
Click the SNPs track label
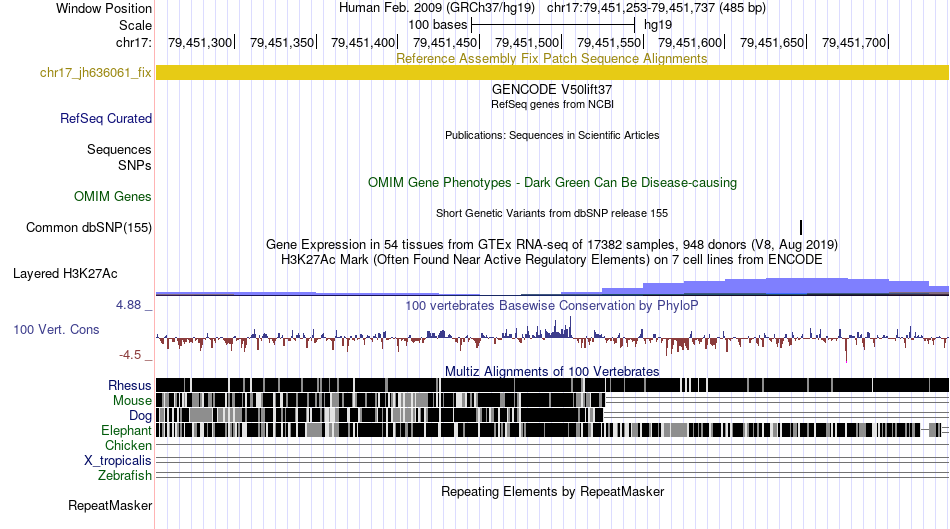pyautogui.click(x=135, y=165)
